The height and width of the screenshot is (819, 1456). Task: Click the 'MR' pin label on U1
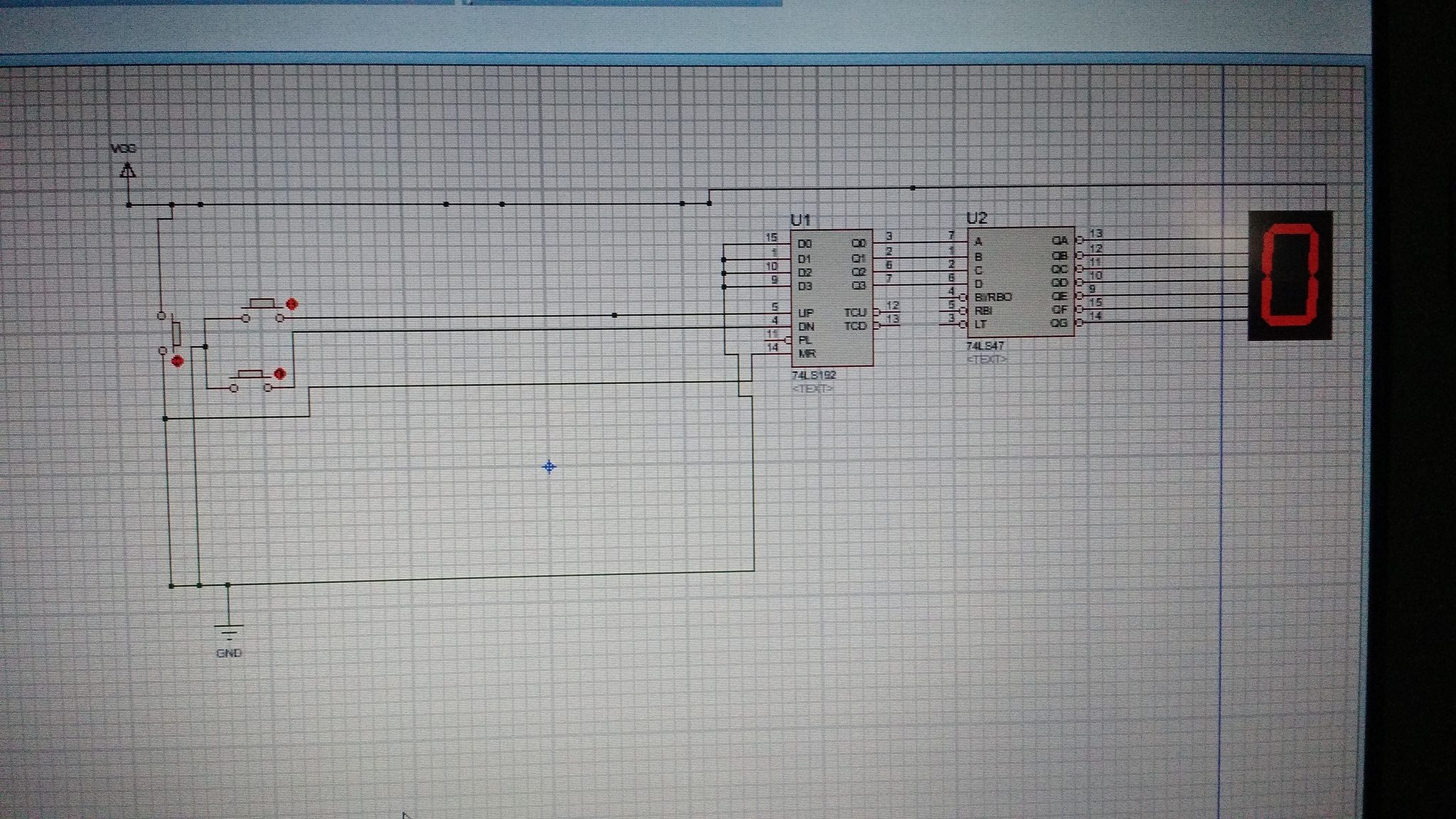pyautogui.click(x=807, y=354)
